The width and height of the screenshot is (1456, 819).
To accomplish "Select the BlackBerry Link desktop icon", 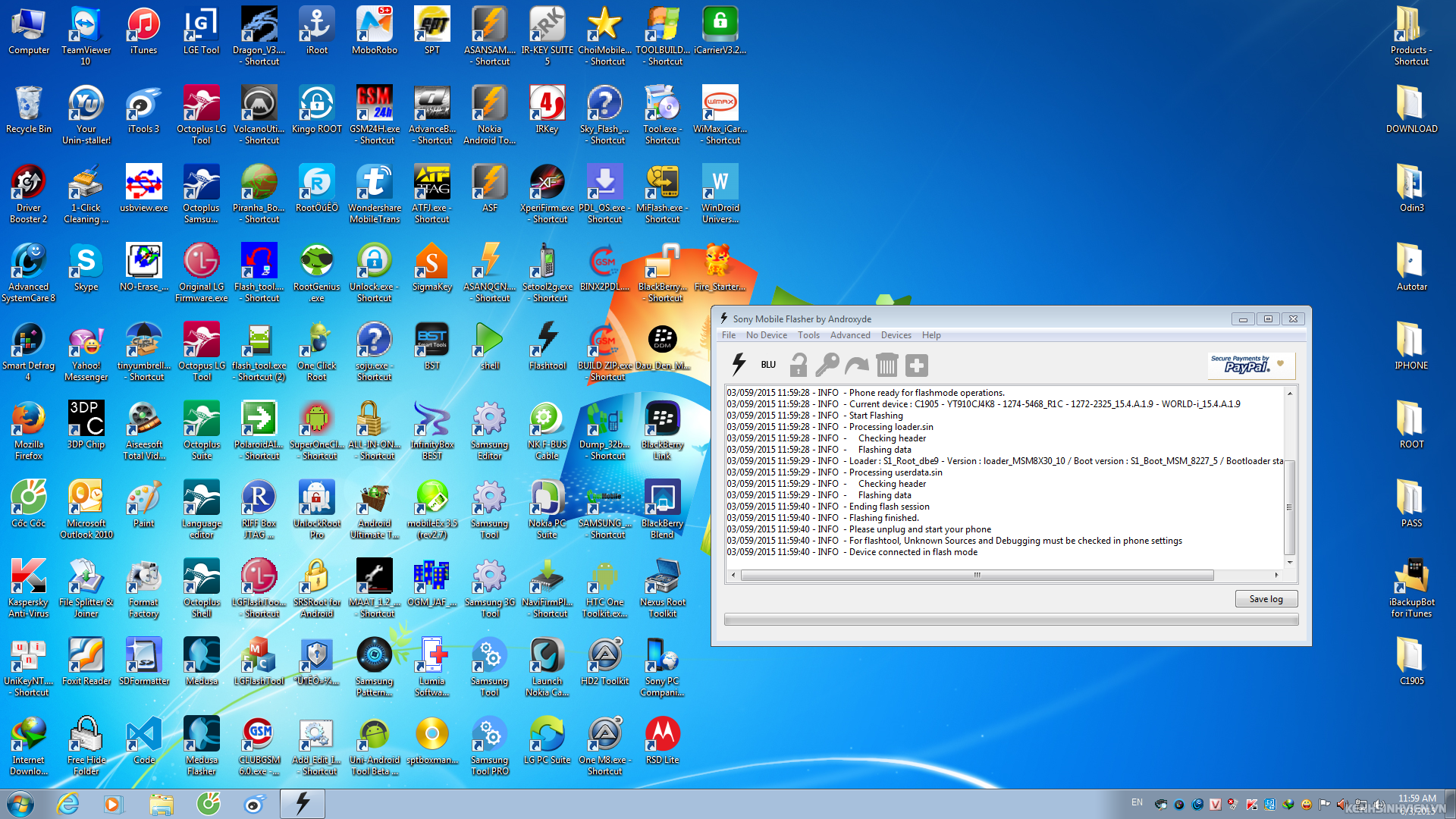I will [x=663, y=430].
